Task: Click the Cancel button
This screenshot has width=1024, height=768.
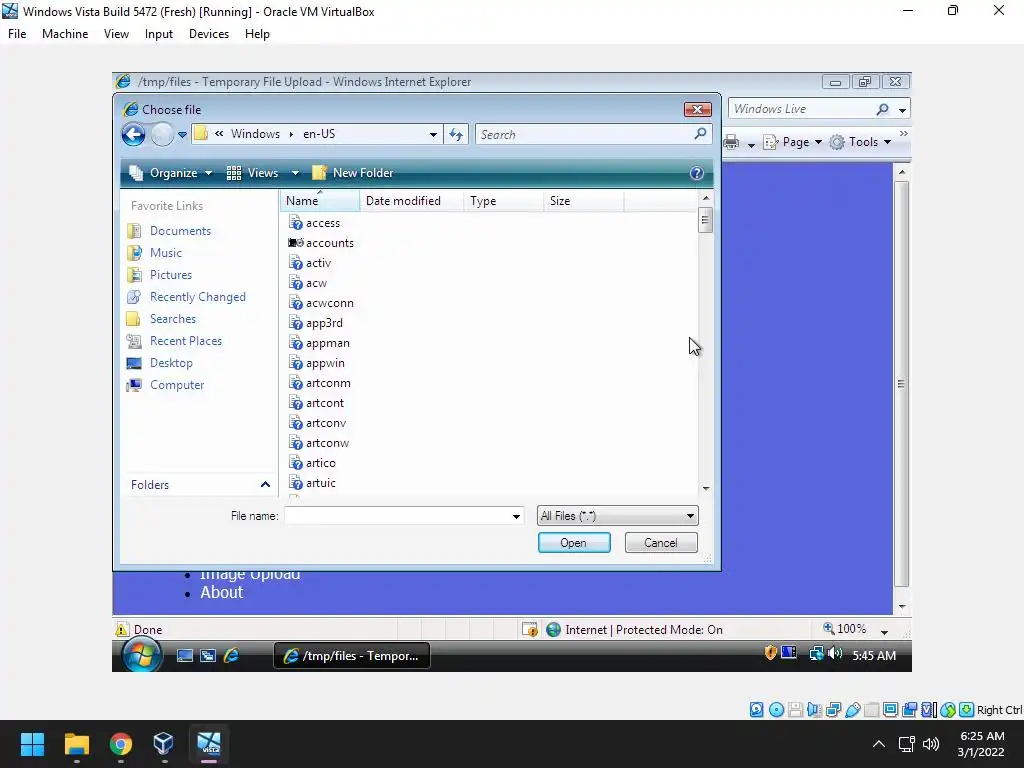Action: (x=661, y=543)
